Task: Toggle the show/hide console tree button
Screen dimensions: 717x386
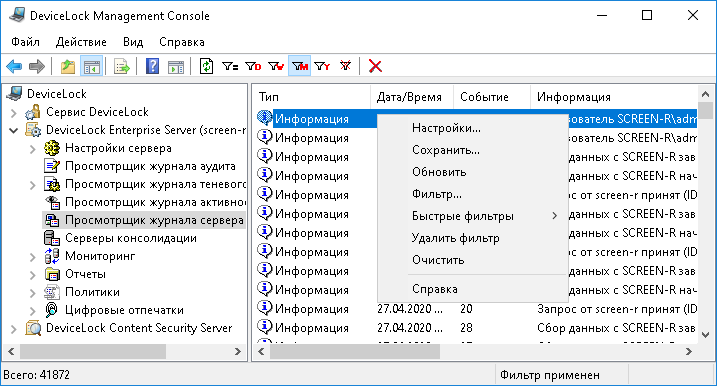Action: pyautogui.click(x=91, y=66)
